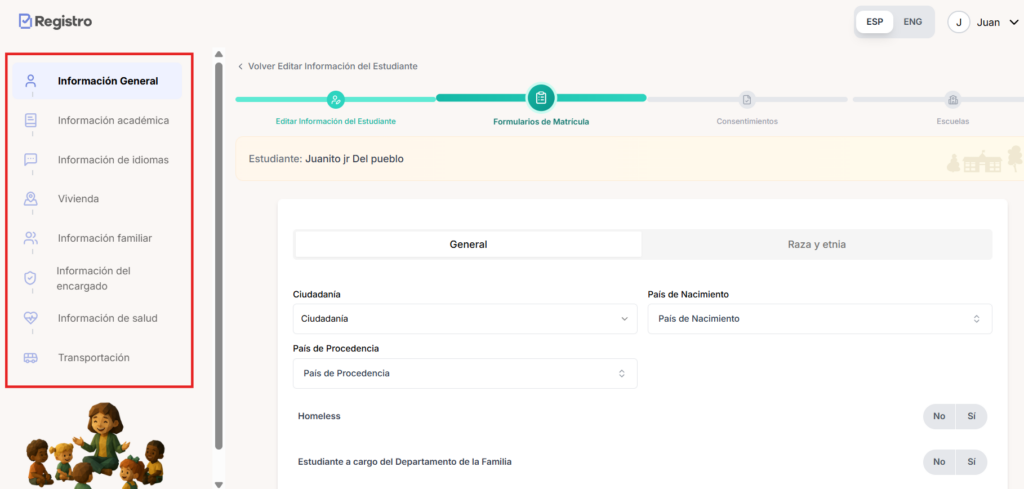Viewport: 1024px width, 489px height.
Task: Click the Información de salud heart icon
Action: point(31,318)
